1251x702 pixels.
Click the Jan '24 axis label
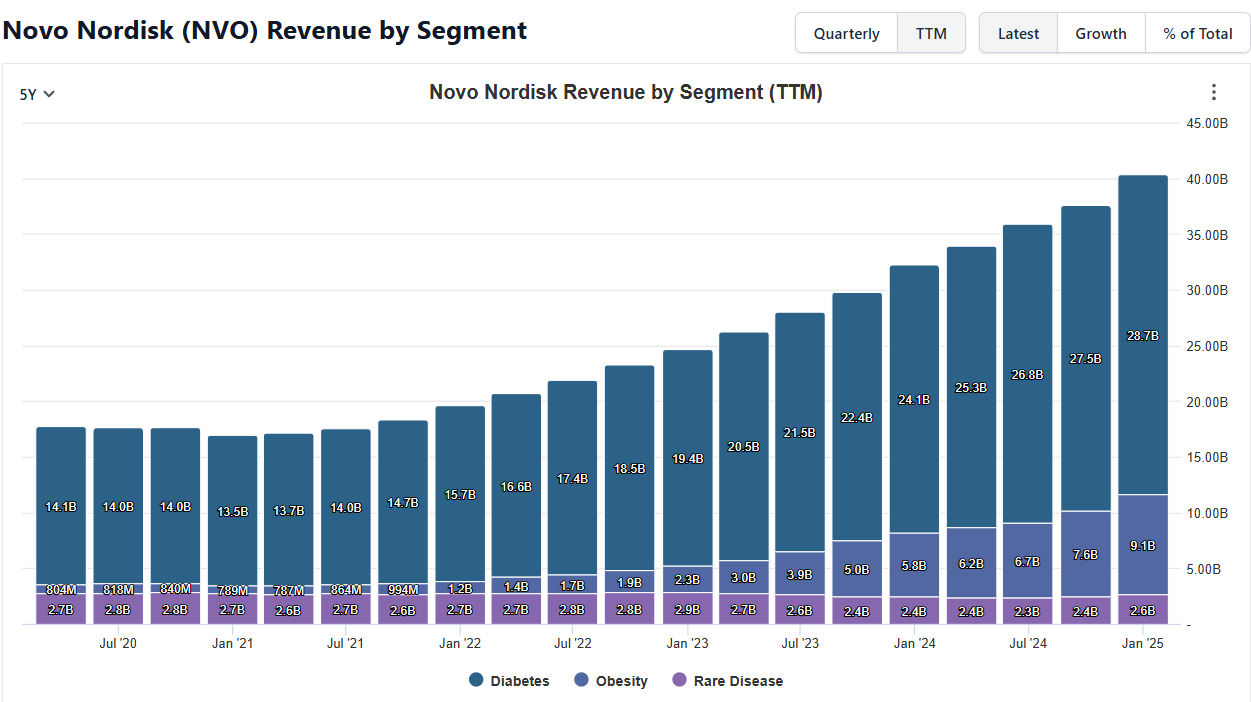915,643
